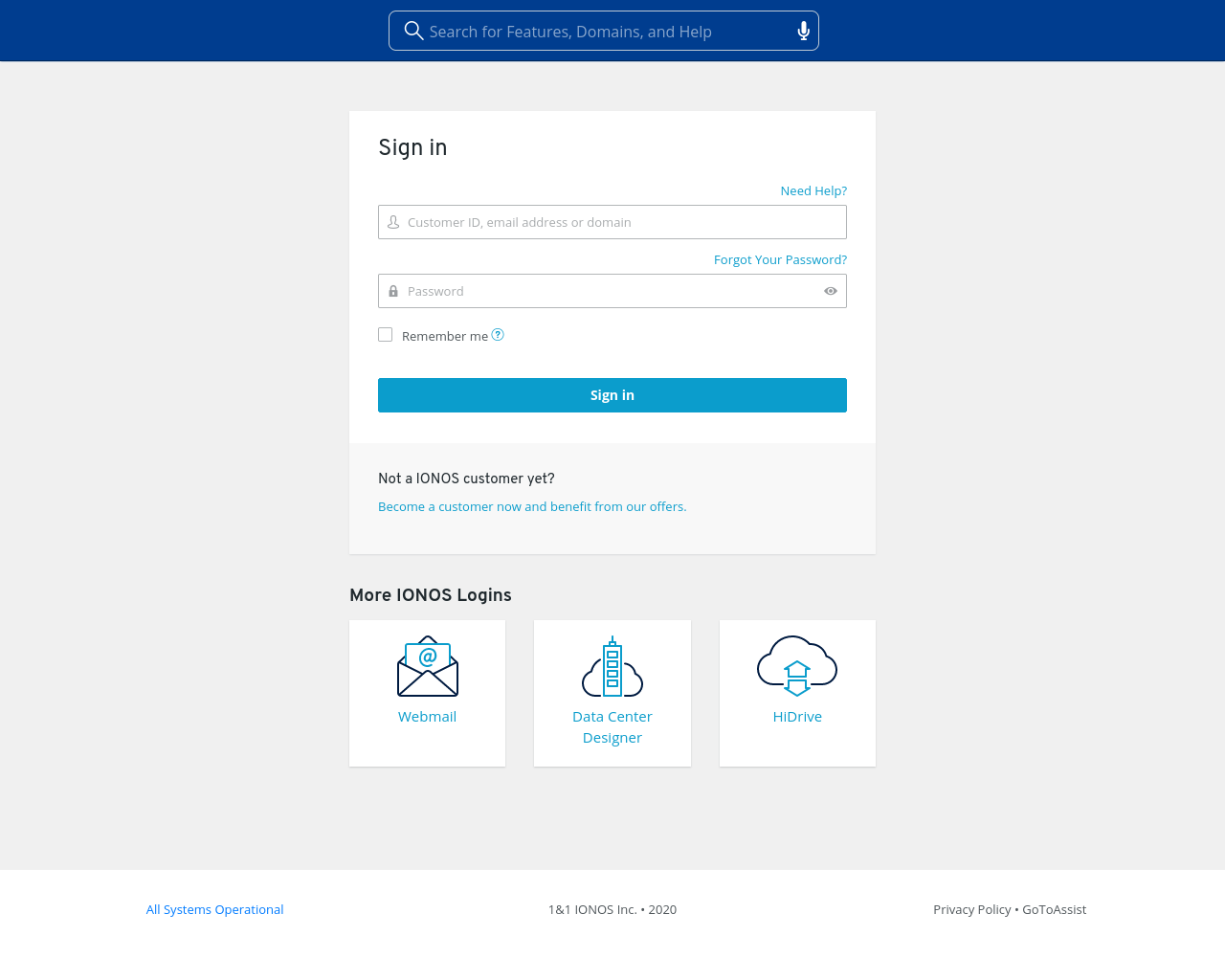
Task: Open Data Center Designer login link
Action: (612, 727)
